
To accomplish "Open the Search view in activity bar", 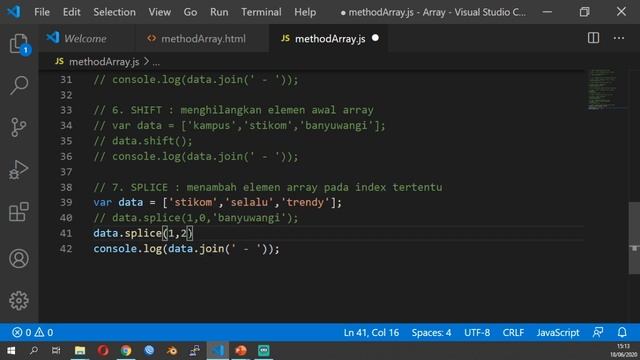I will pyautogui.click(x=19, y=85).
